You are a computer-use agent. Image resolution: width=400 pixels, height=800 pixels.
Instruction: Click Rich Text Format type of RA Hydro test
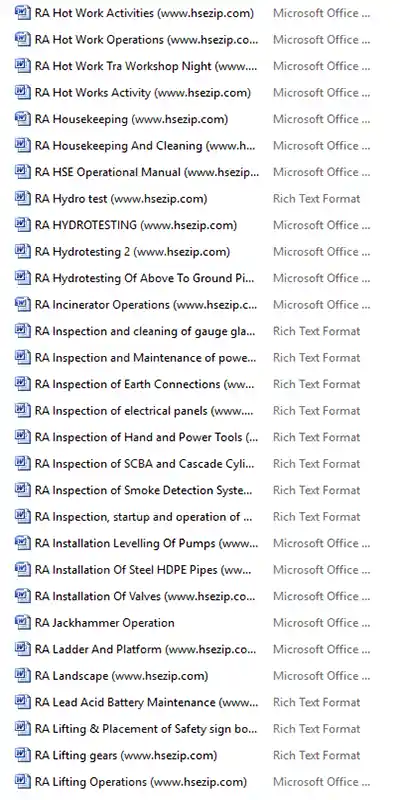317,198
